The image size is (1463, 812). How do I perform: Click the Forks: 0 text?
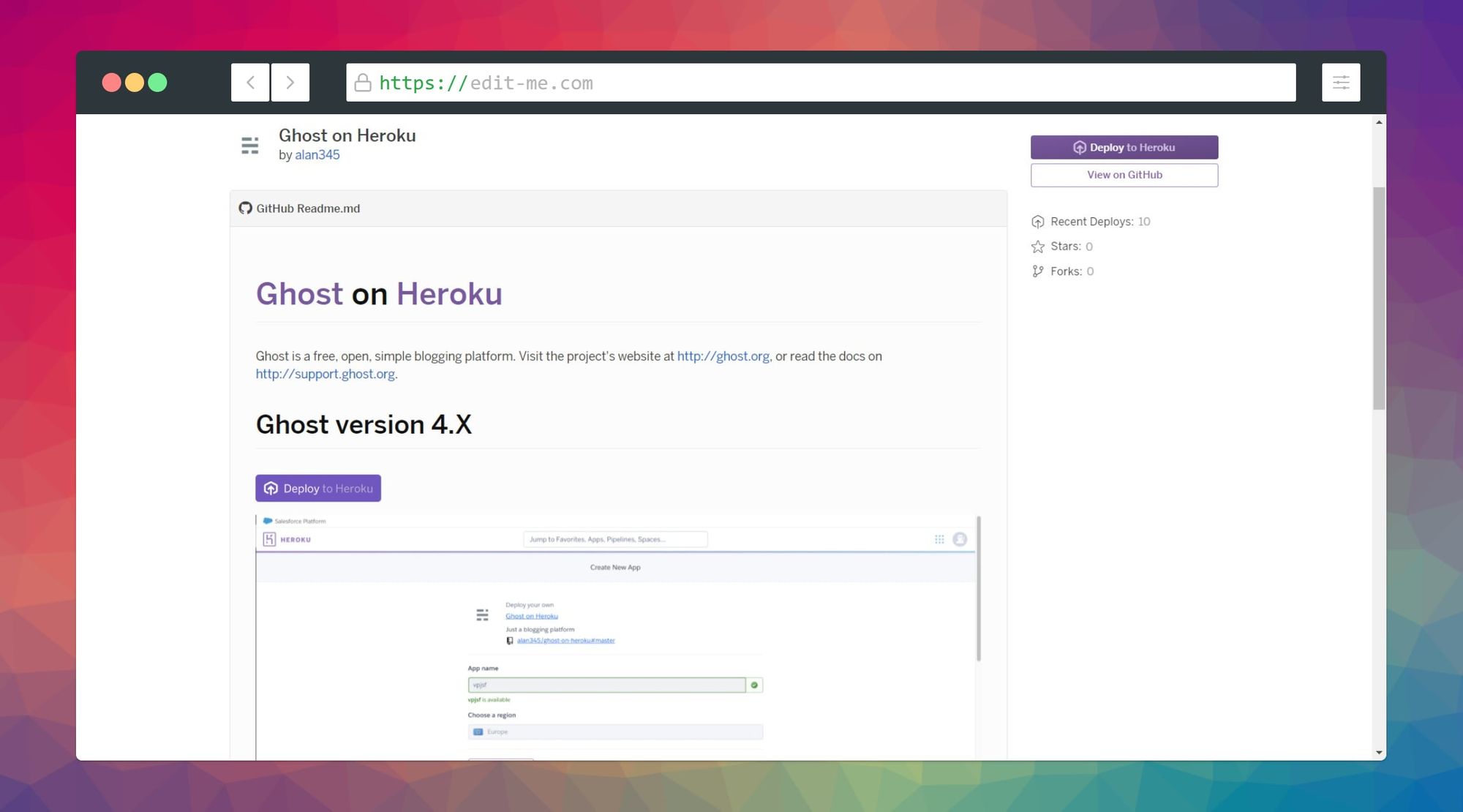pos(1072,271)
